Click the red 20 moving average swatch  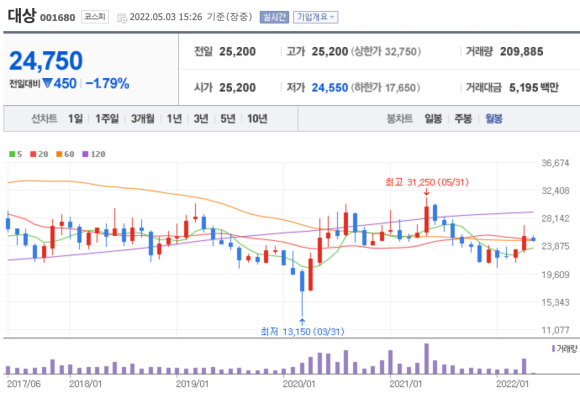[x=33, y=154]
